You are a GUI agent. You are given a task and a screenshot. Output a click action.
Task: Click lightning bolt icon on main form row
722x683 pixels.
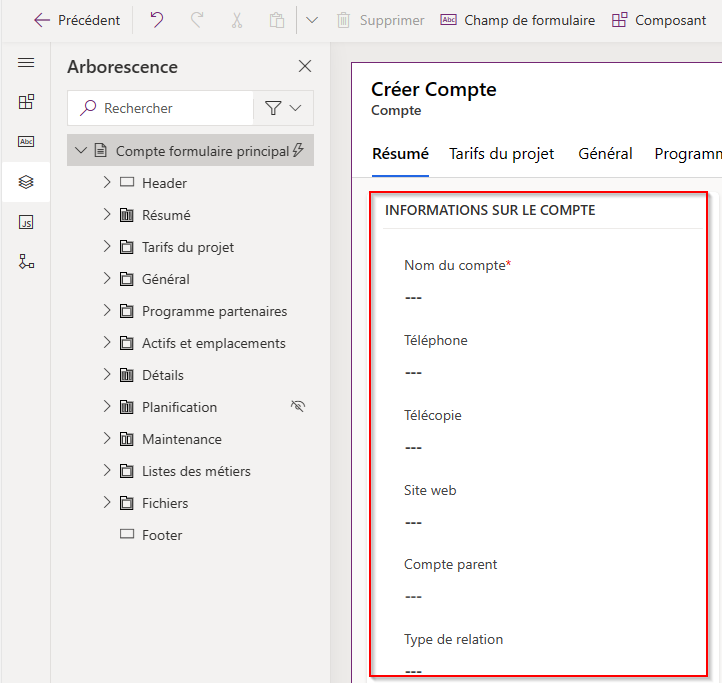[x=298, y=150]
